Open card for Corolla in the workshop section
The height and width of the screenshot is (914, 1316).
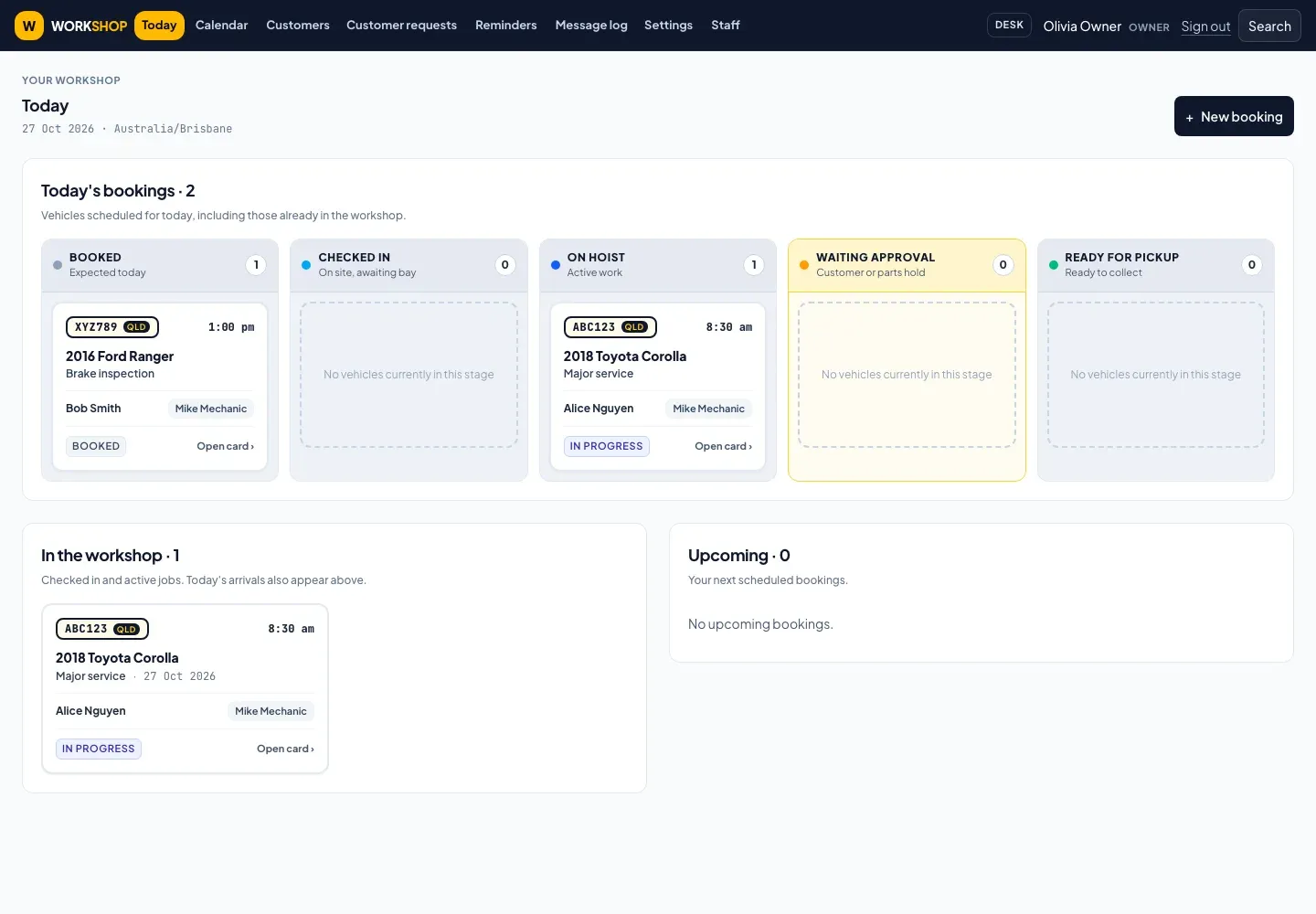(285, 749)
